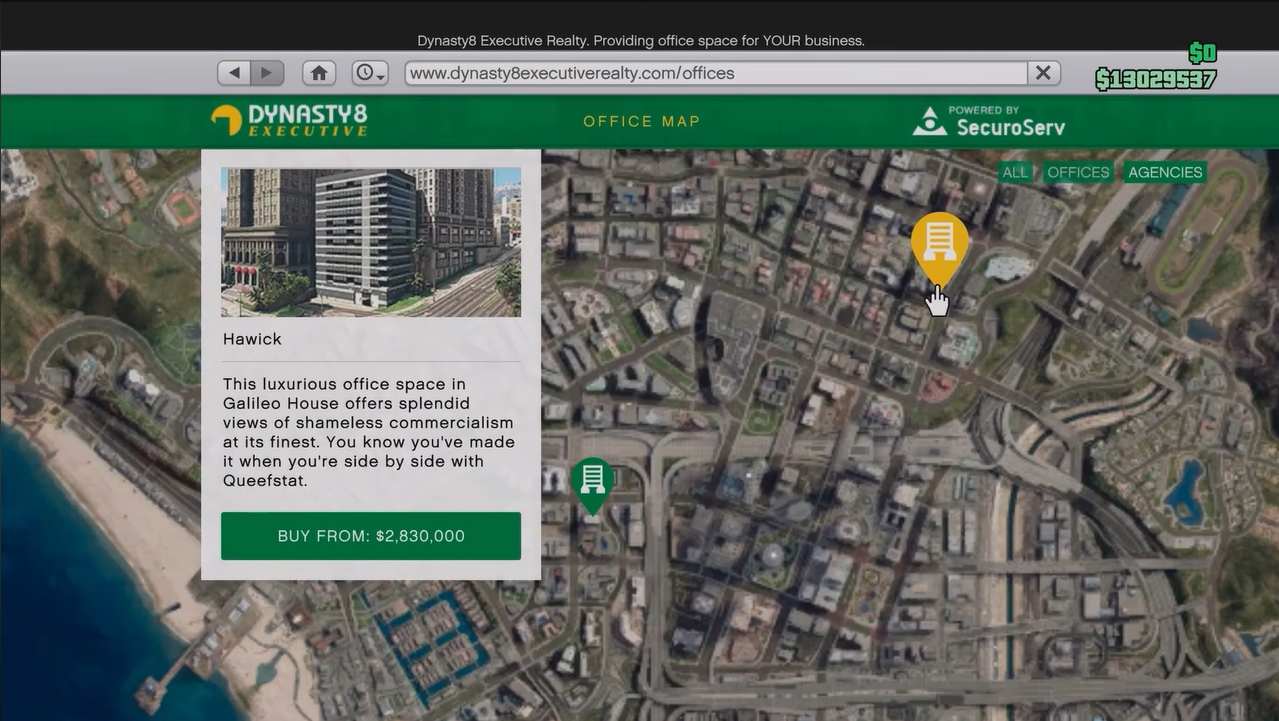Show all properties with the ALL filter

click(x=1015, y=172)
